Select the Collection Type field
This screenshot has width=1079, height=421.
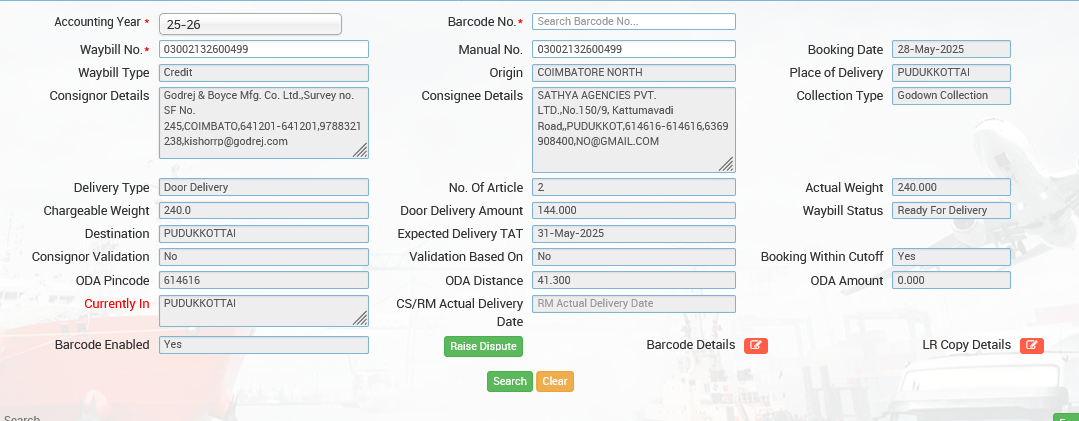tap(951, 96)
